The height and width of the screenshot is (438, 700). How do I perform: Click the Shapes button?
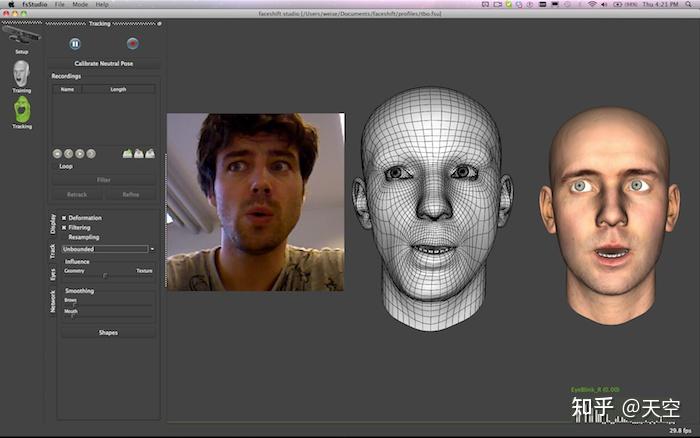tap(108, 333)
